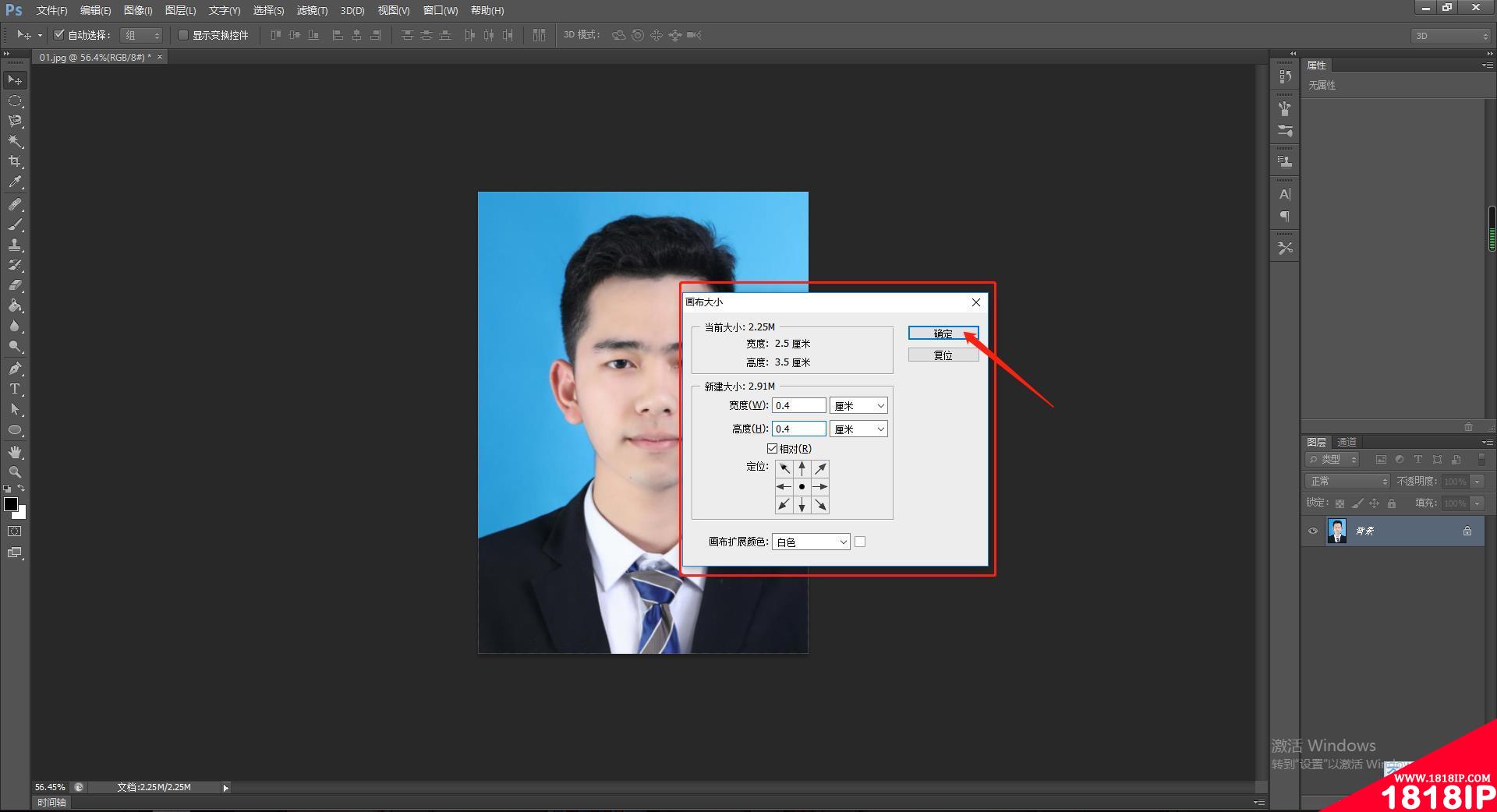Toggle lock image pixels
Image resolution: width=1497 pixels, height=812 pixels.
1357,503
